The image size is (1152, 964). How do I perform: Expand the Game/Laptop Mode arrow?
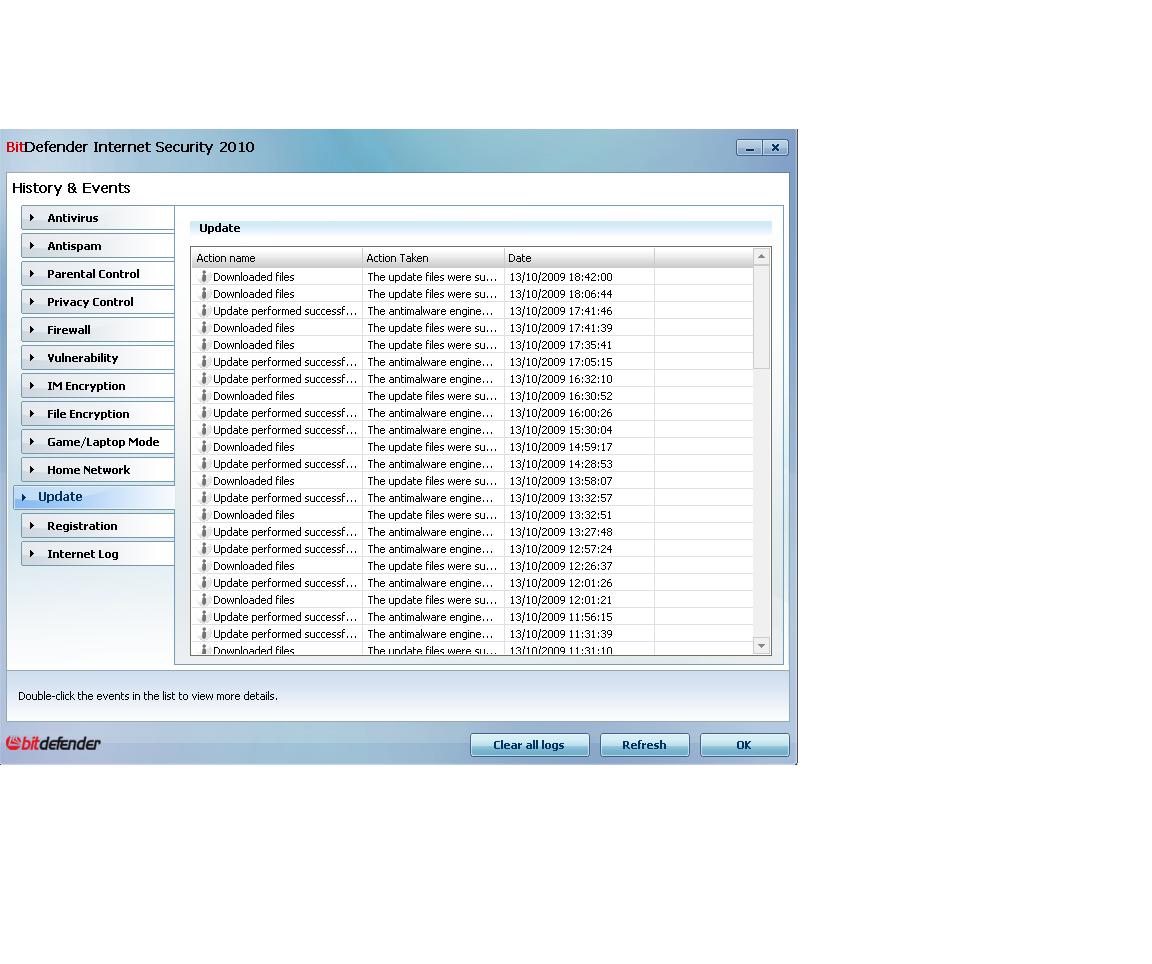[x=32, y=442]
